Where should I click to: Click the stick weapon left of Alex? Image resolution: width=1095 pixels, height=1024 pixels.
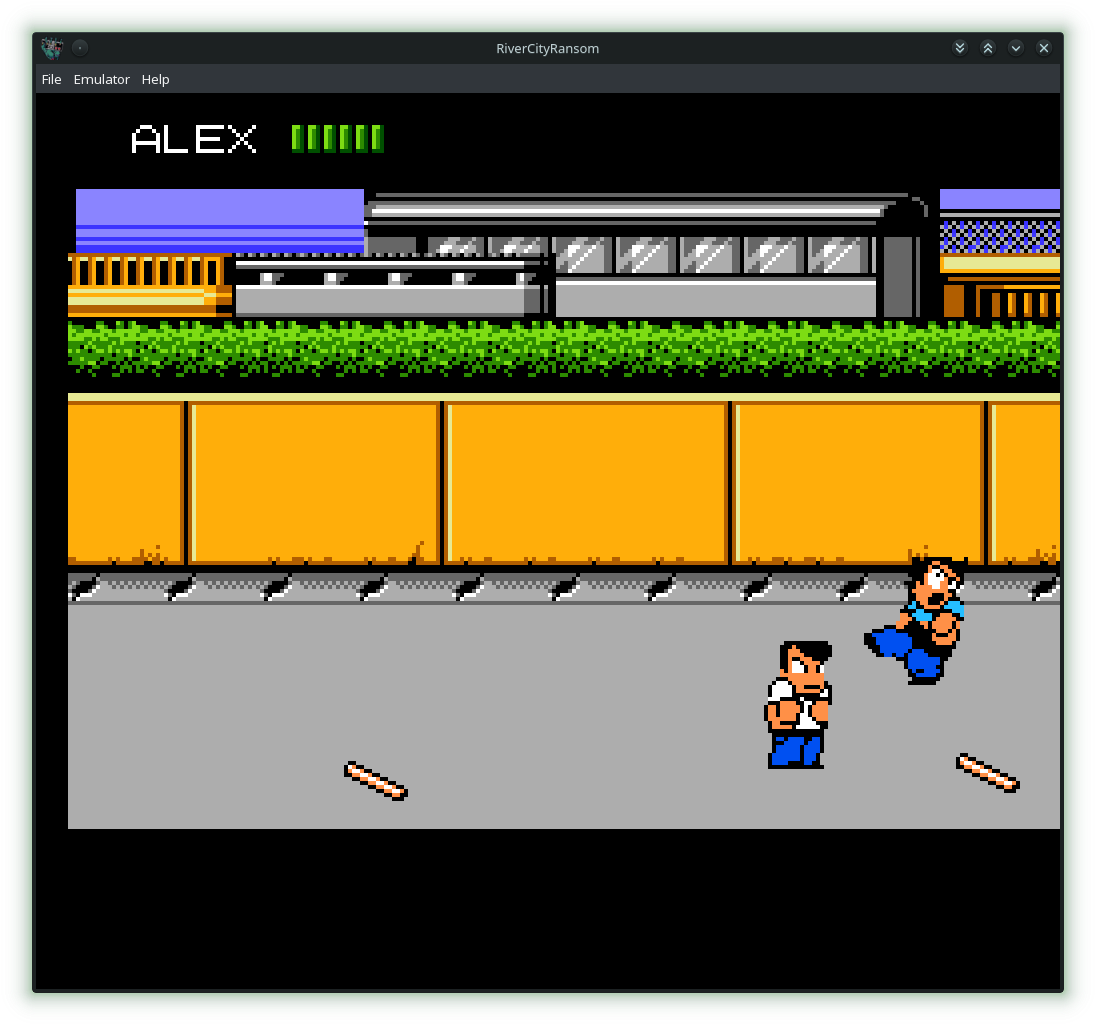(x=376, y=780)
